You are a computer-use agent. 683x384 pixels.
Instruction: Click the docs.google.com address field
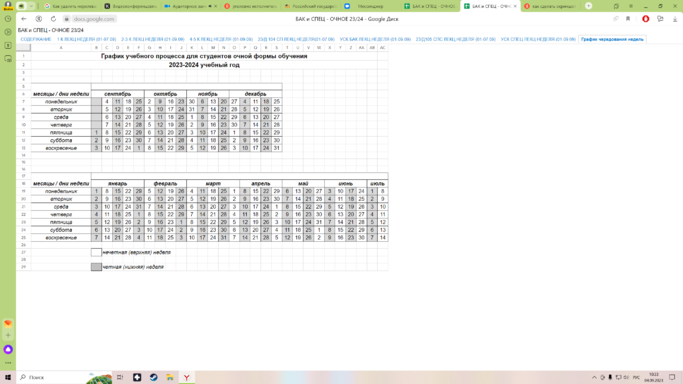click(94, 19)
